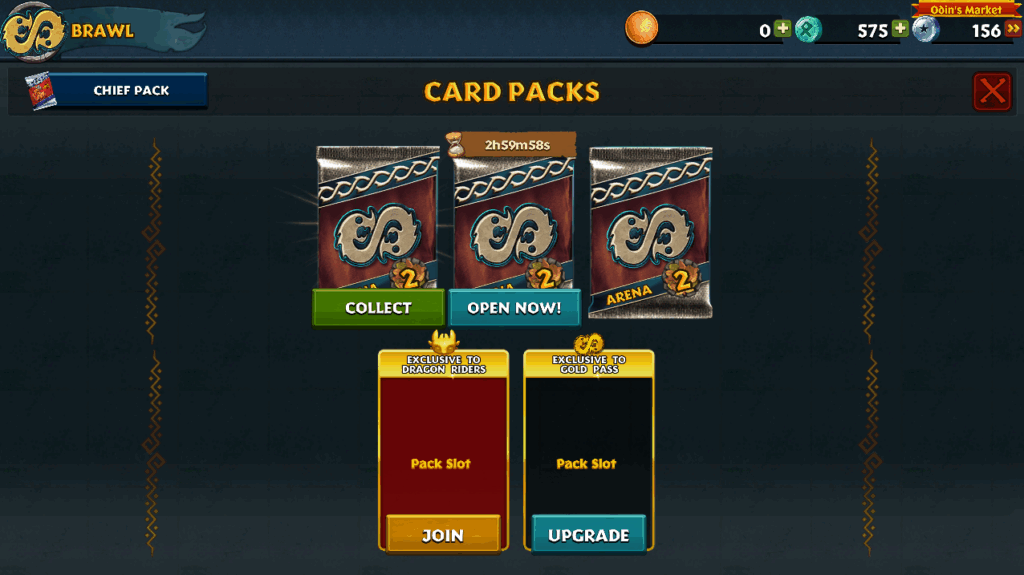Tap the Open Now! button
Viewport: 1024px width, 575px height.
(514, 308)
